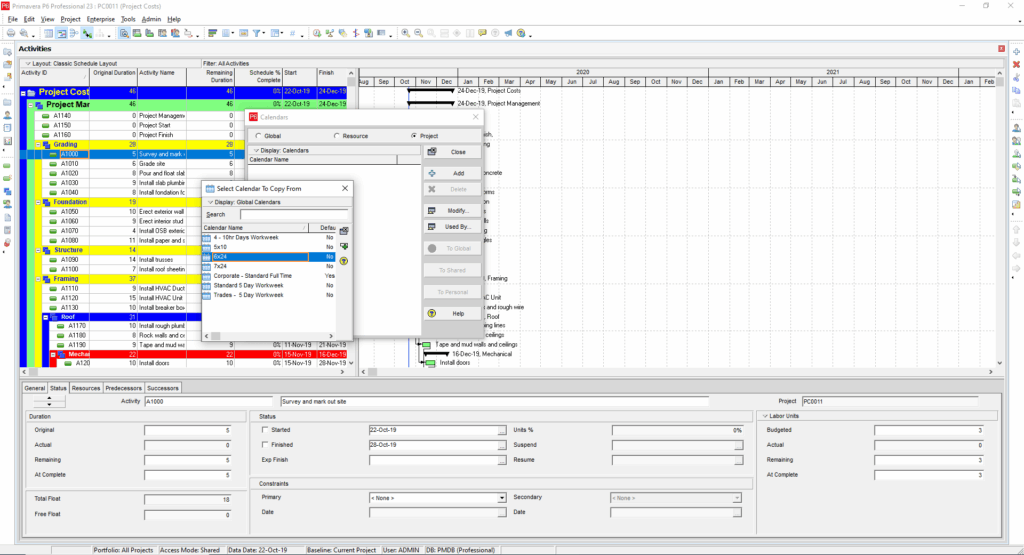Click the Level Resources toolbar icon

[330, 33]
